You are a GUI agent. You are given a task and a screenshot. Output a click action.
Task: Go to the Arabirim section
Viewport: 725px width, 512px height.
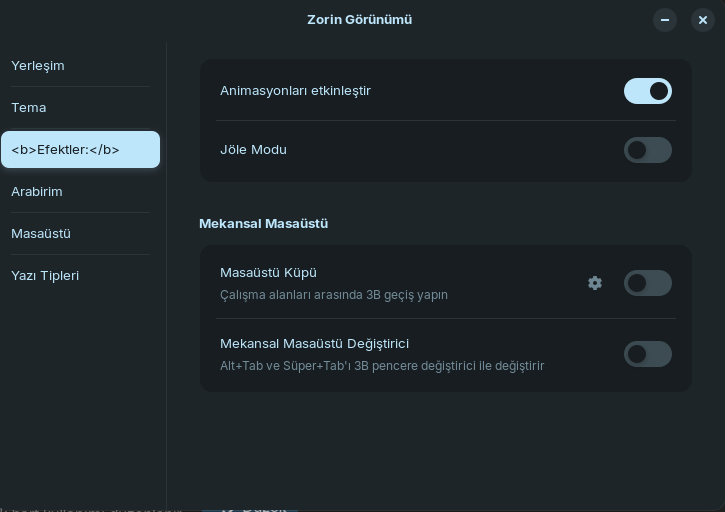tap(37, 192)
